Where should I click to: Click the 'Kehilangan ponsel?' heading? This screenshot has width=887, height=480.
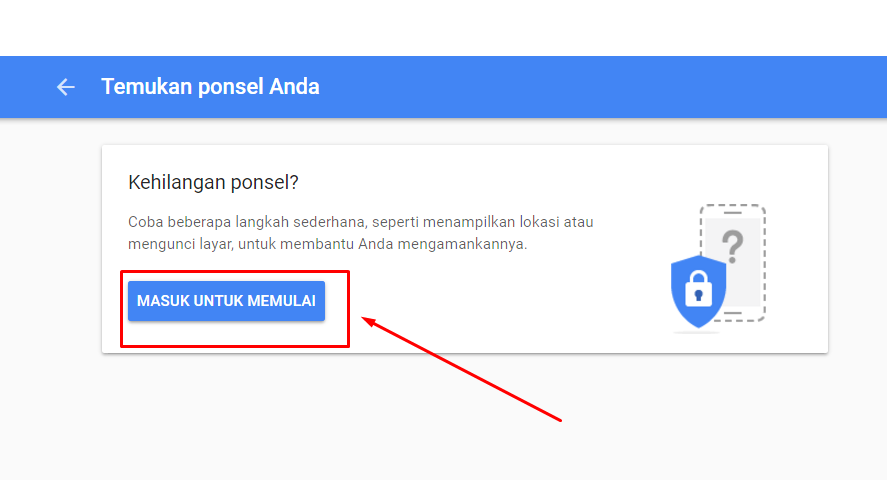pyautogui.click(x=213, y=183)
